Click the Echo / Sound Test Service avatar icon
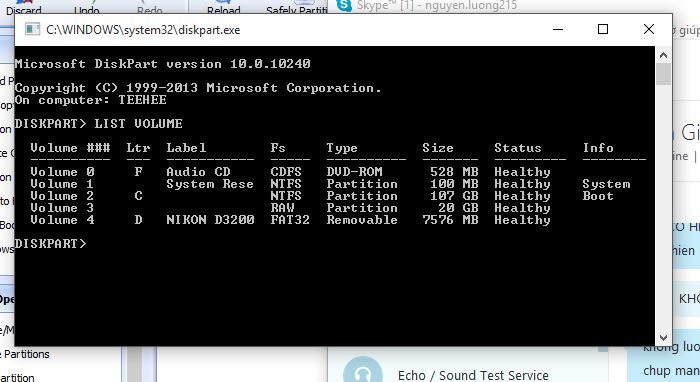700x382 pixels. [x=362, y=370]
